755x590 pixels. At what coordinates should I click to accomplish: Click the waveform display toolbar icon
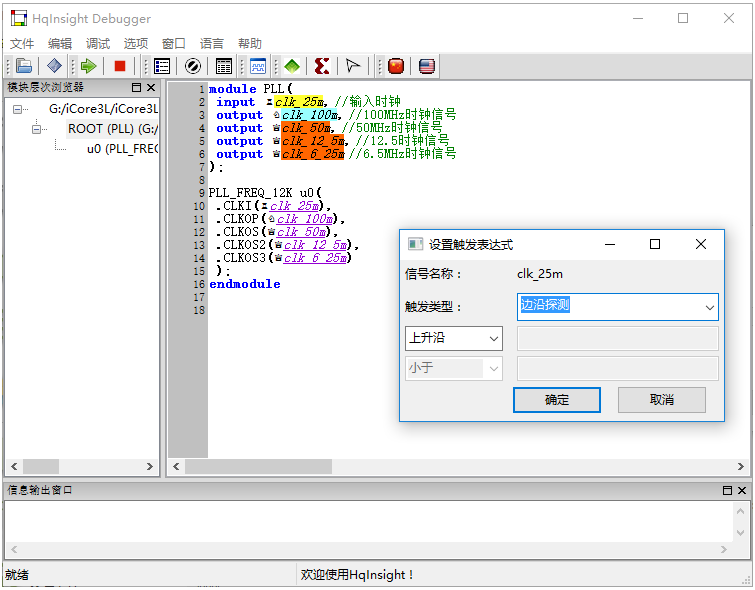pyautogui.click(x=258, y=66)
